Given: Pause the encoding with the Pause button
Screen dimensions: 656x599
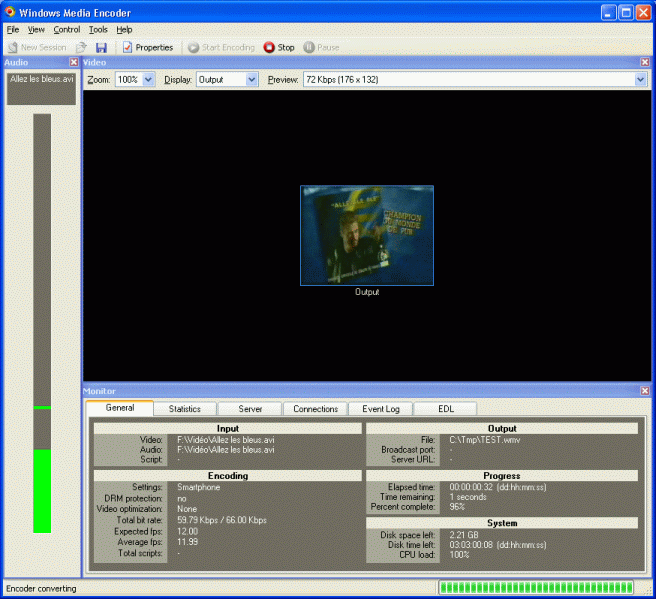Looking at the screenshot, I should [x=321, y=48].
